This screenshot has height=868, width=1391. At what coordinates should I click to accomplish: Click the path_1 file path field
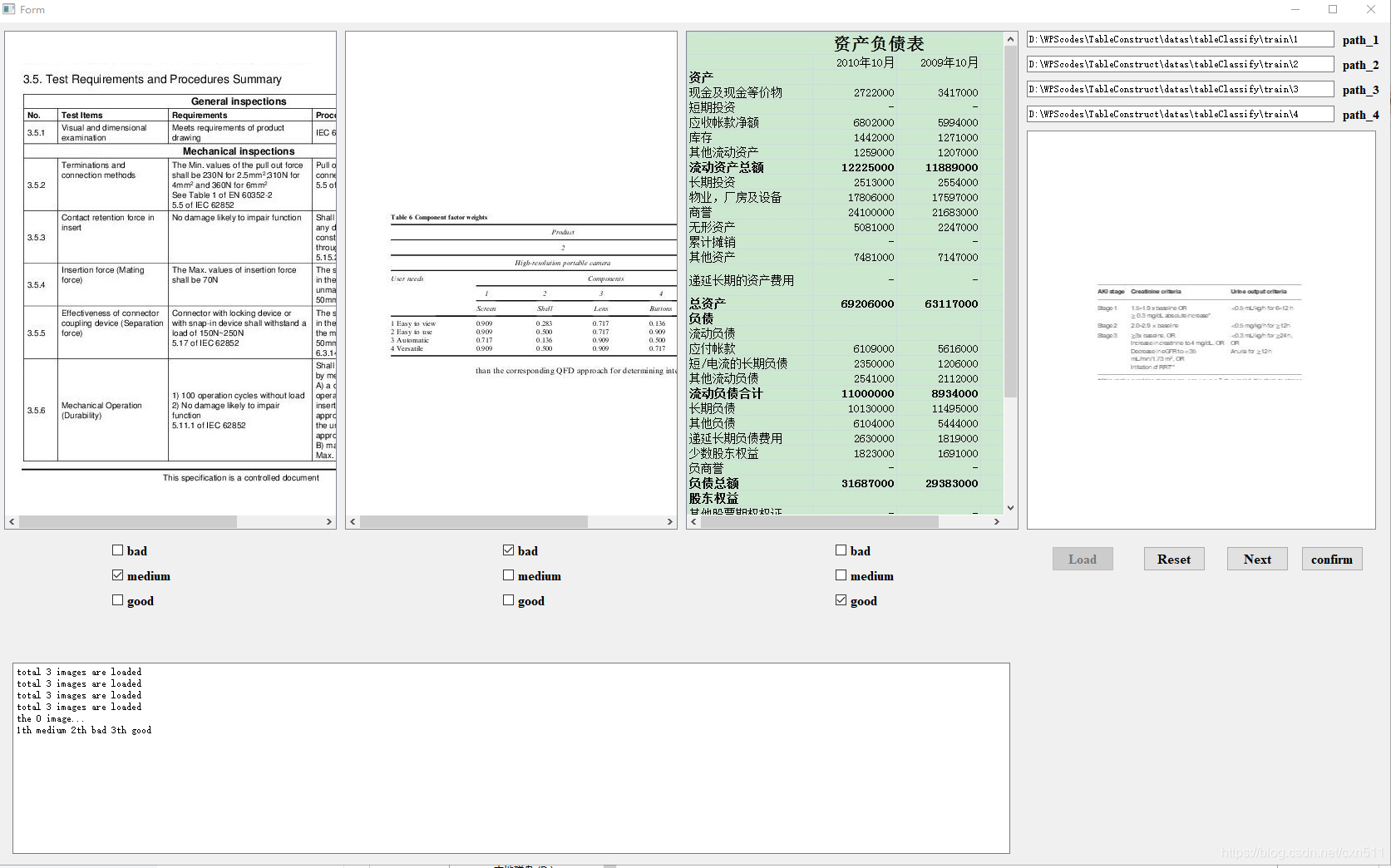[1179, 38]
